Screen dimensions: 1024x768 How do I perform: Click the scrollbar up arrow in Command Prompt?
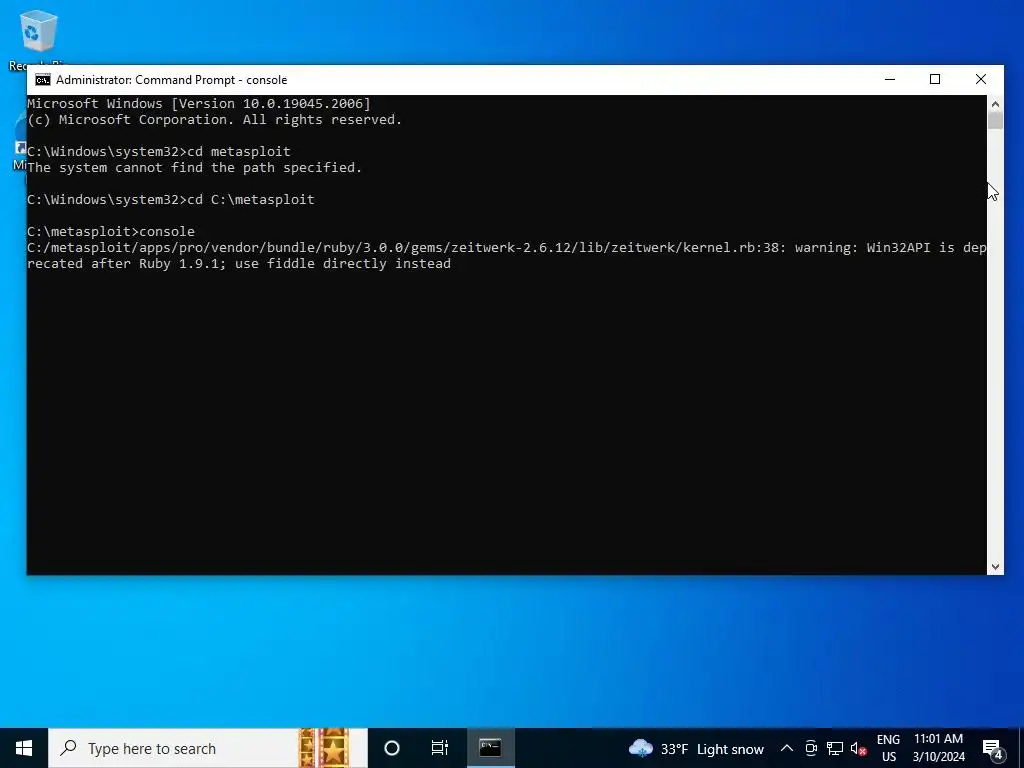click(x=995, y=103)
